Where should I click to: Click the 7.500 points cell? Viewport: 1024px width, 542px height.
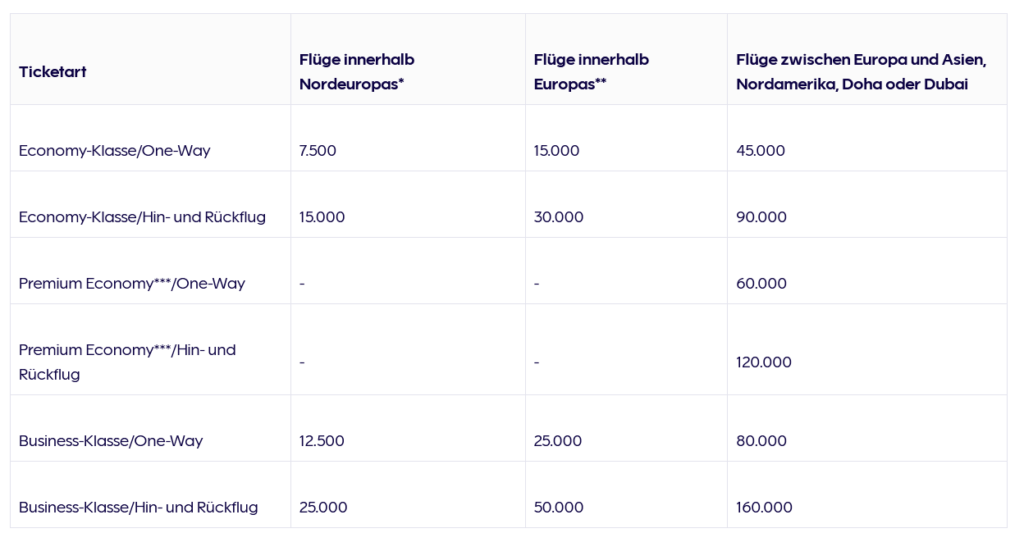pos(318,151)
